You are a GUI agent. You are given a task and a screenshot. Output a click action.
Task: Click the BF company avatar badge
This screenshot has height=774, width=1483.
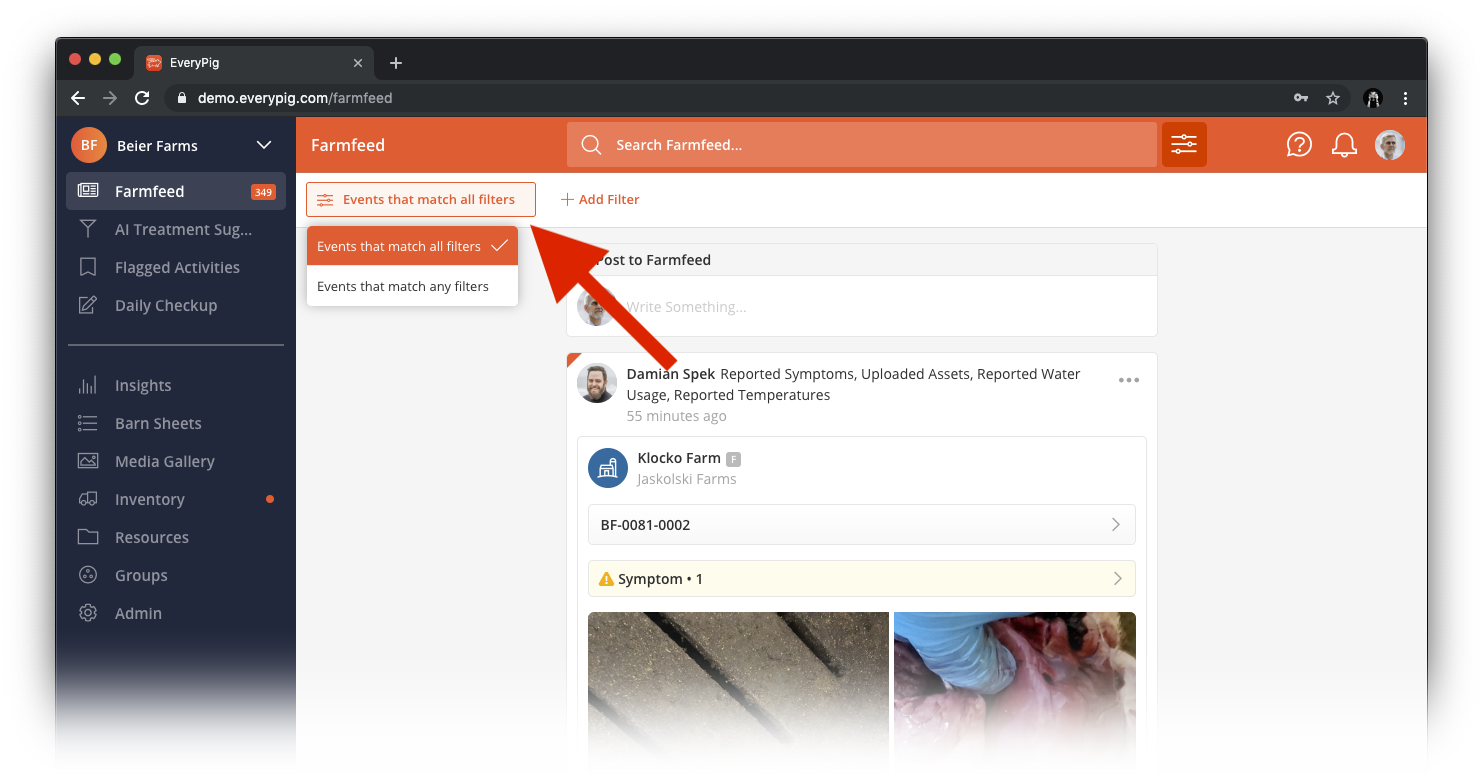coord(89,145)
